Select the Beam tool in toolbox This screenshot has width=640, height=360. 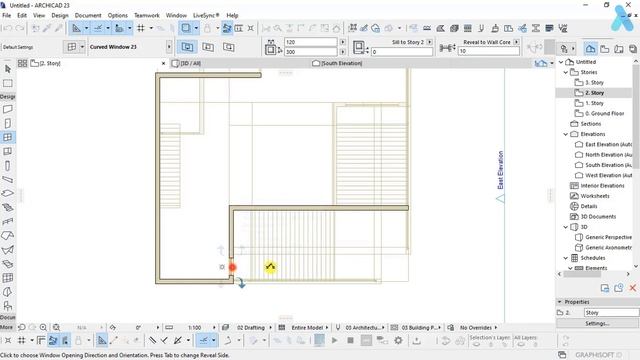(x=8, y=180)
